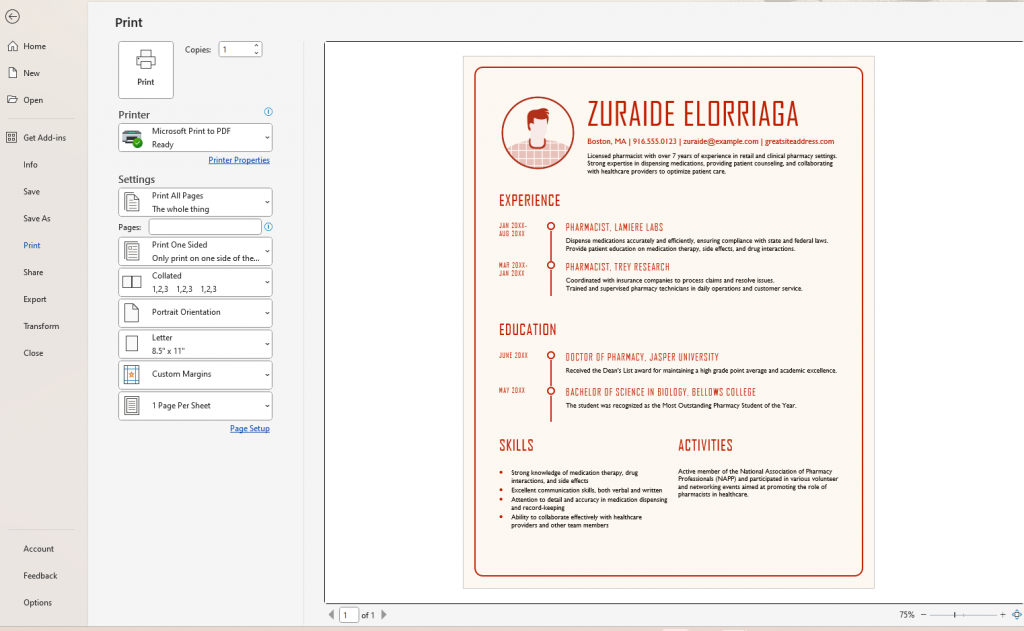Click the zoom out minus icon

[923, 615]
